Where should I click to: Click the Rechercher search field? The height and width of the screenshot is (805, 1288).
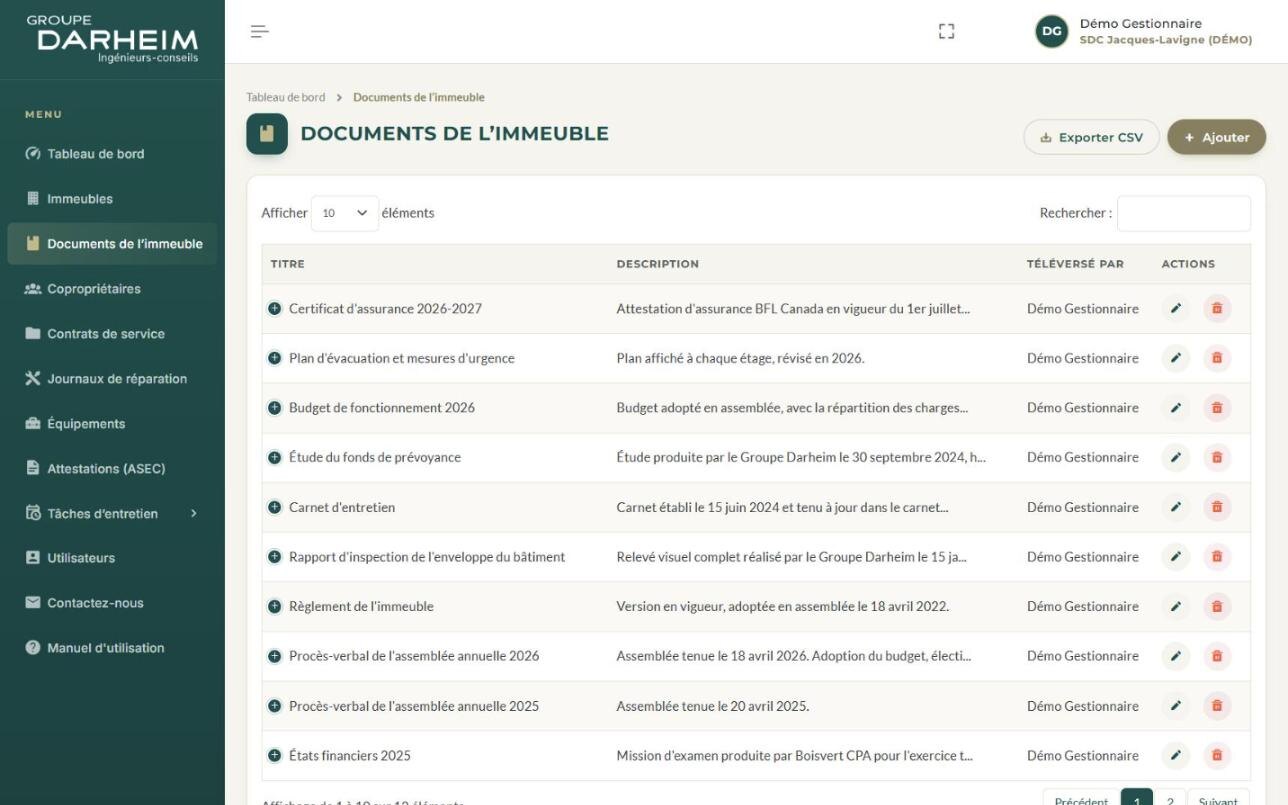click(x=1184, y=213)
